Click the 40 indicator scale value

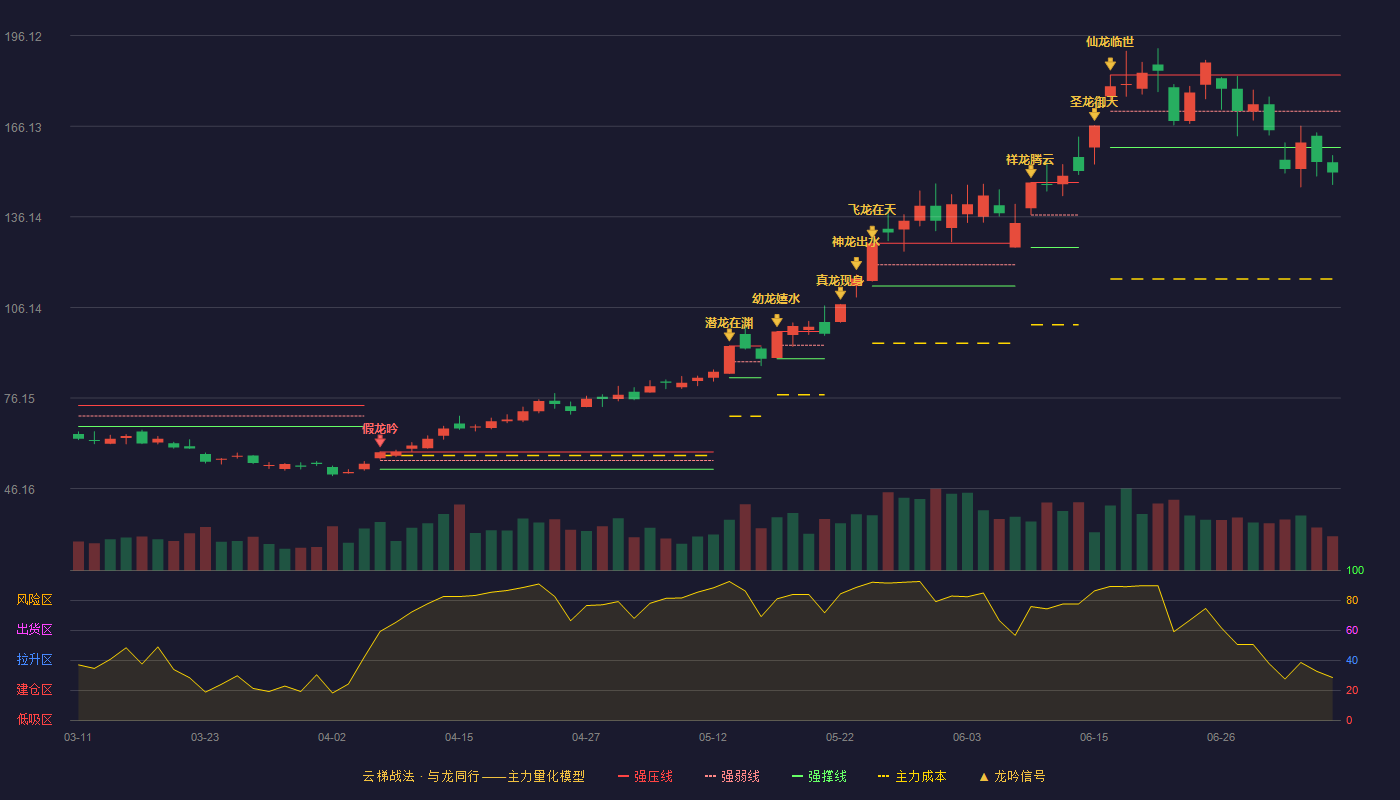[x=1352, y=661]
